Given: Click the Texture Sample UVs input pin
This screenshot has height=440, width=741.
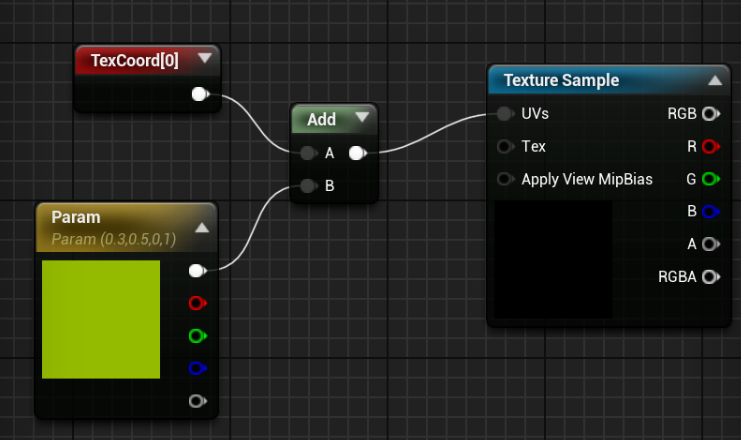Looking at the screenshot, I should pos(506,113).
